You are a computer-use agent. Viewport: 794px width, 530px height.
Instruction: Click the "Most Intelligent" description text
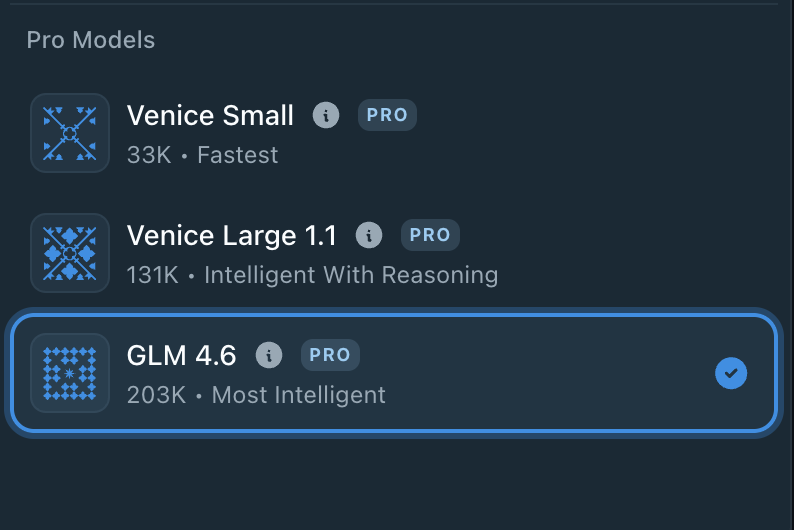[299, 395]
